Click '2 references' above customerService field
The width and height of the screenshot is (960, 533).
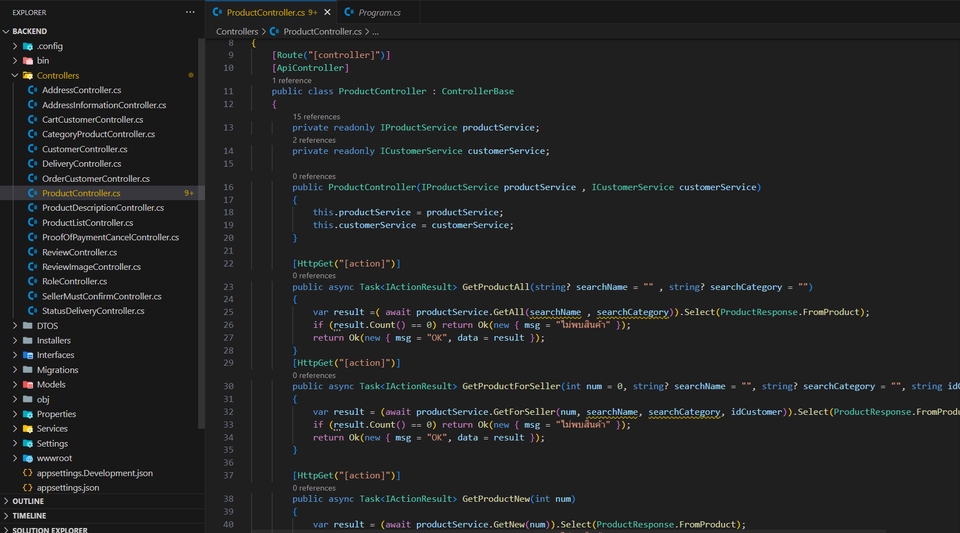pyautogui.click(x=314, y=140)
